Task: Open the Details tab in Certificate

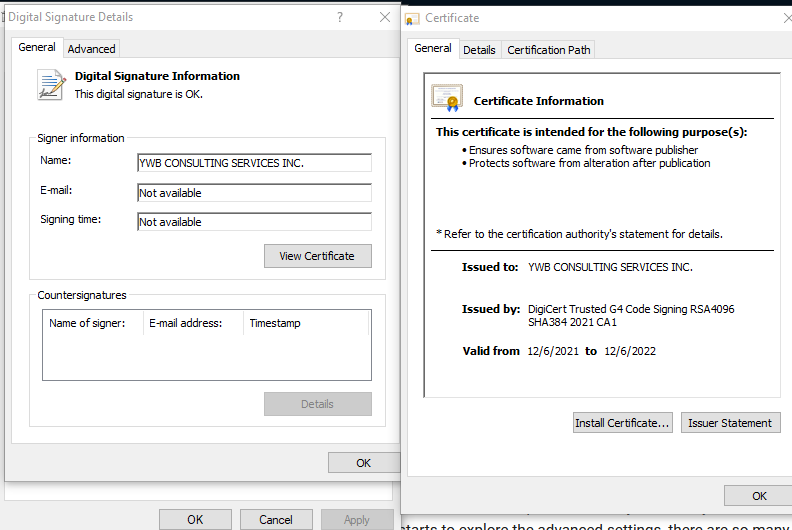Action: coord(479,49)
